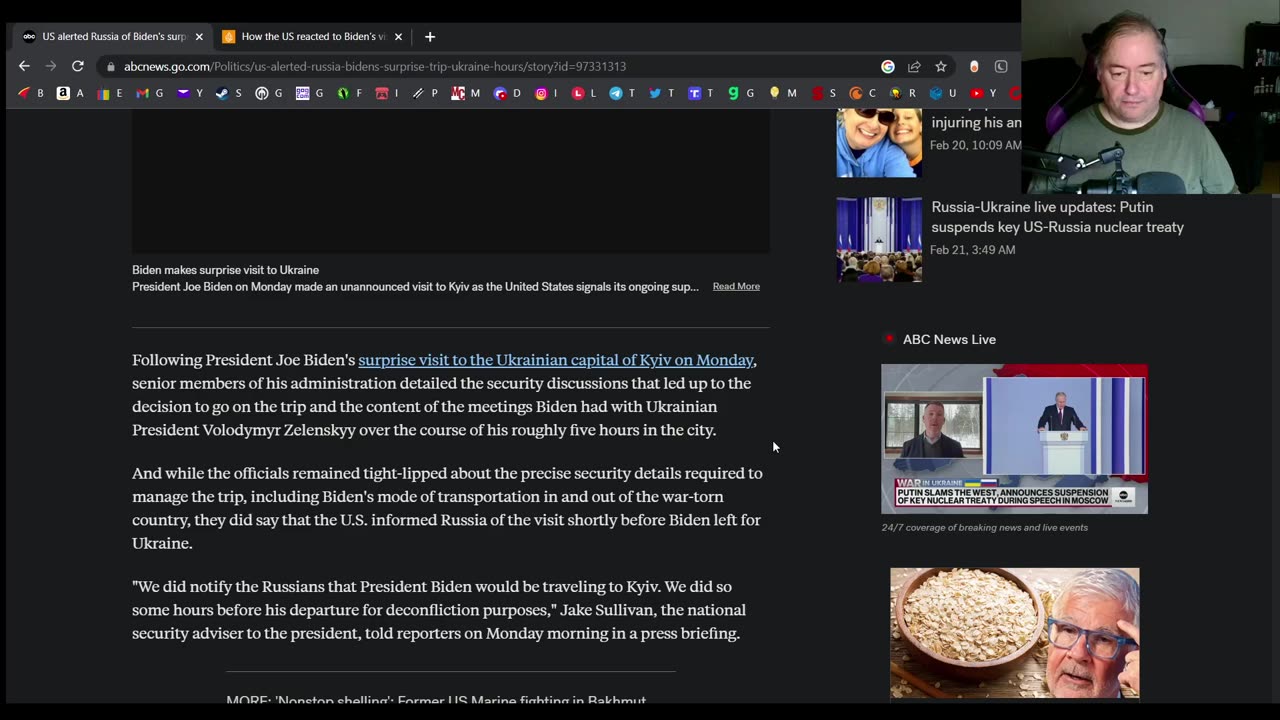
Task: Play the ABC News Live video
Action: (x=1014, y=439)
